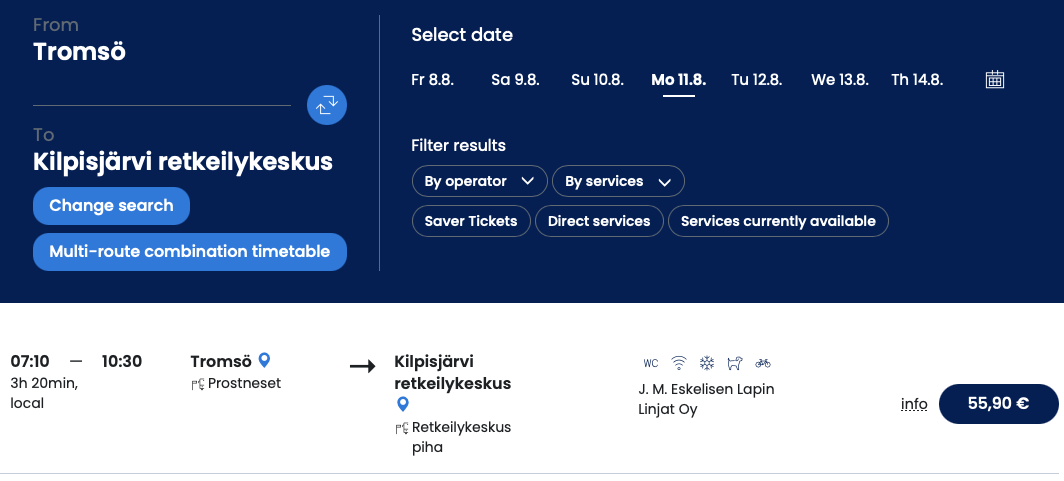Toggle Services currently available filter

point(778,221)
